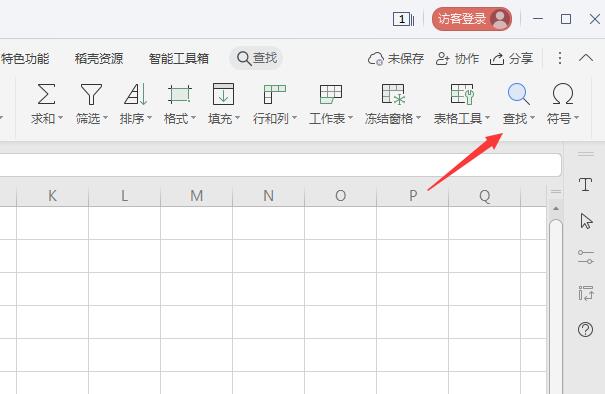605x394 pixels.
Task: Select column M header
Action: tap(196, 196)
